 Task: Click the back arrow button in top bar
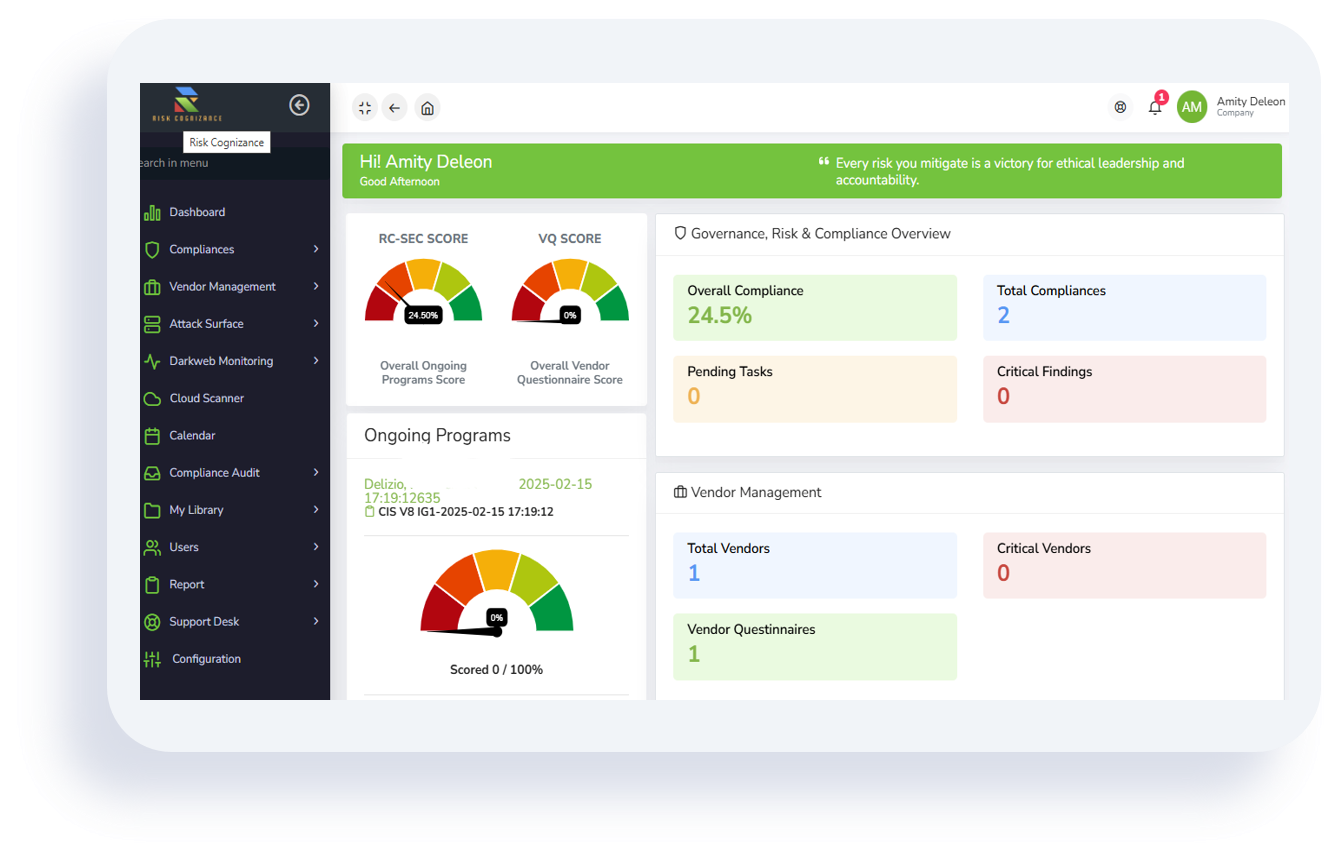(395, 108)
